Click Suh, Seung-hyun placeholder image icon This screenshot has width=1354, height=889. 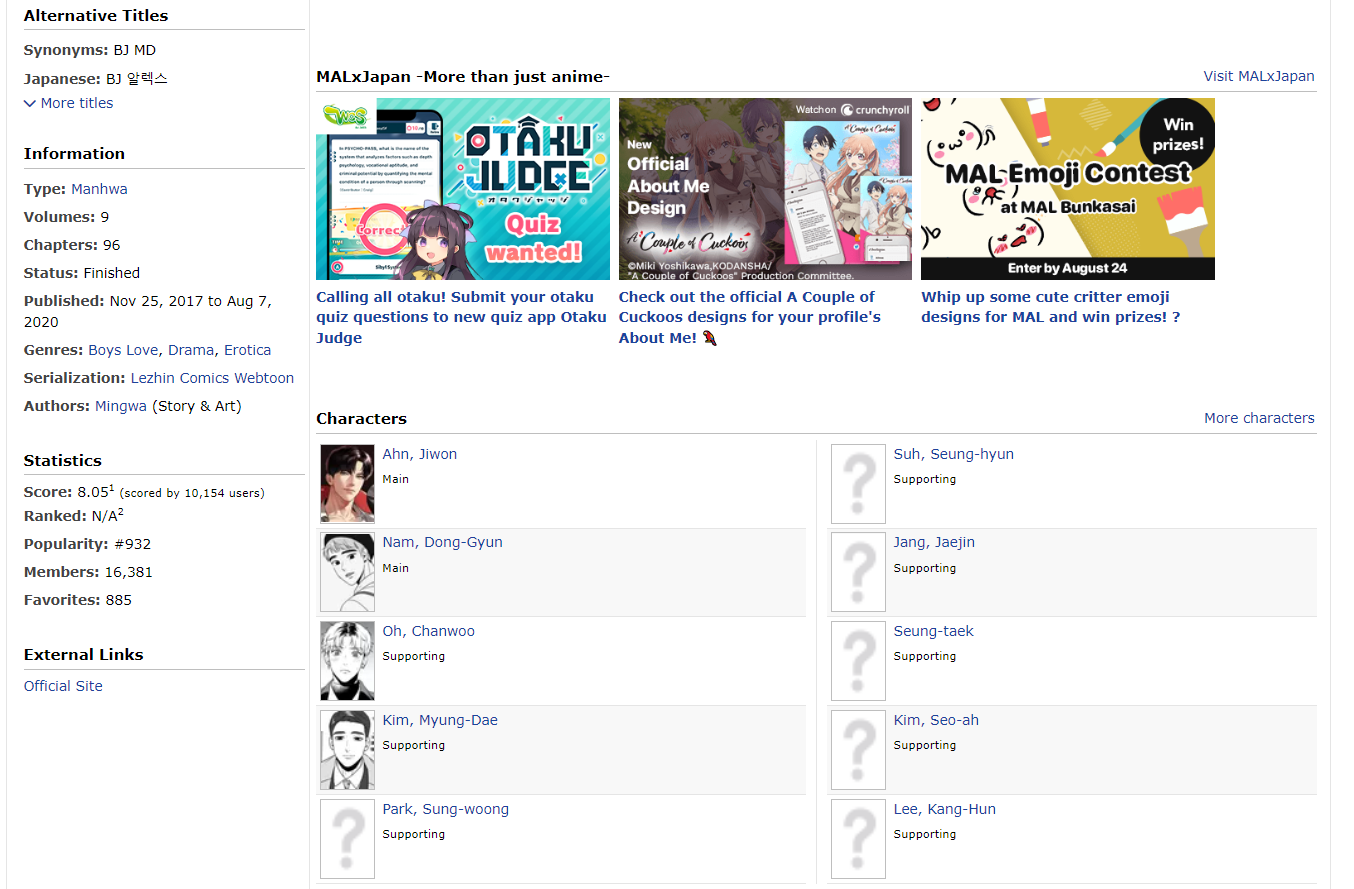click(858, 484)
